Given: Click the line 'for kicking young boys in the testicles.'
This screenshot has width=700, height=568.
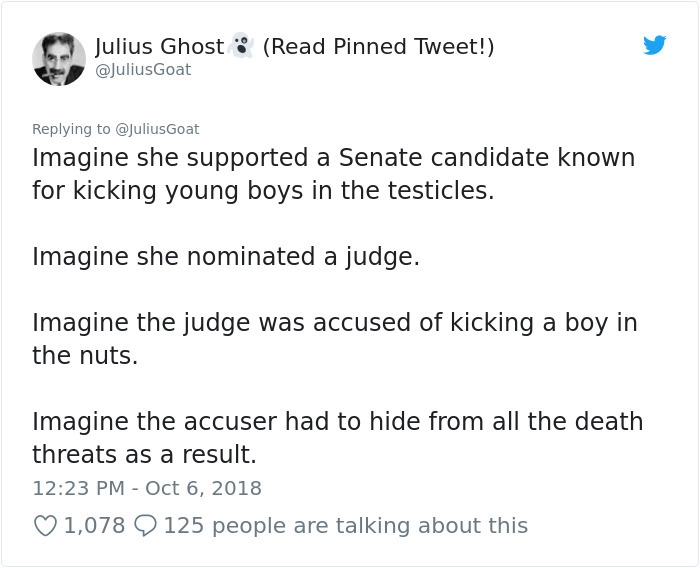Looking at the screenshot, I should 263,190.
